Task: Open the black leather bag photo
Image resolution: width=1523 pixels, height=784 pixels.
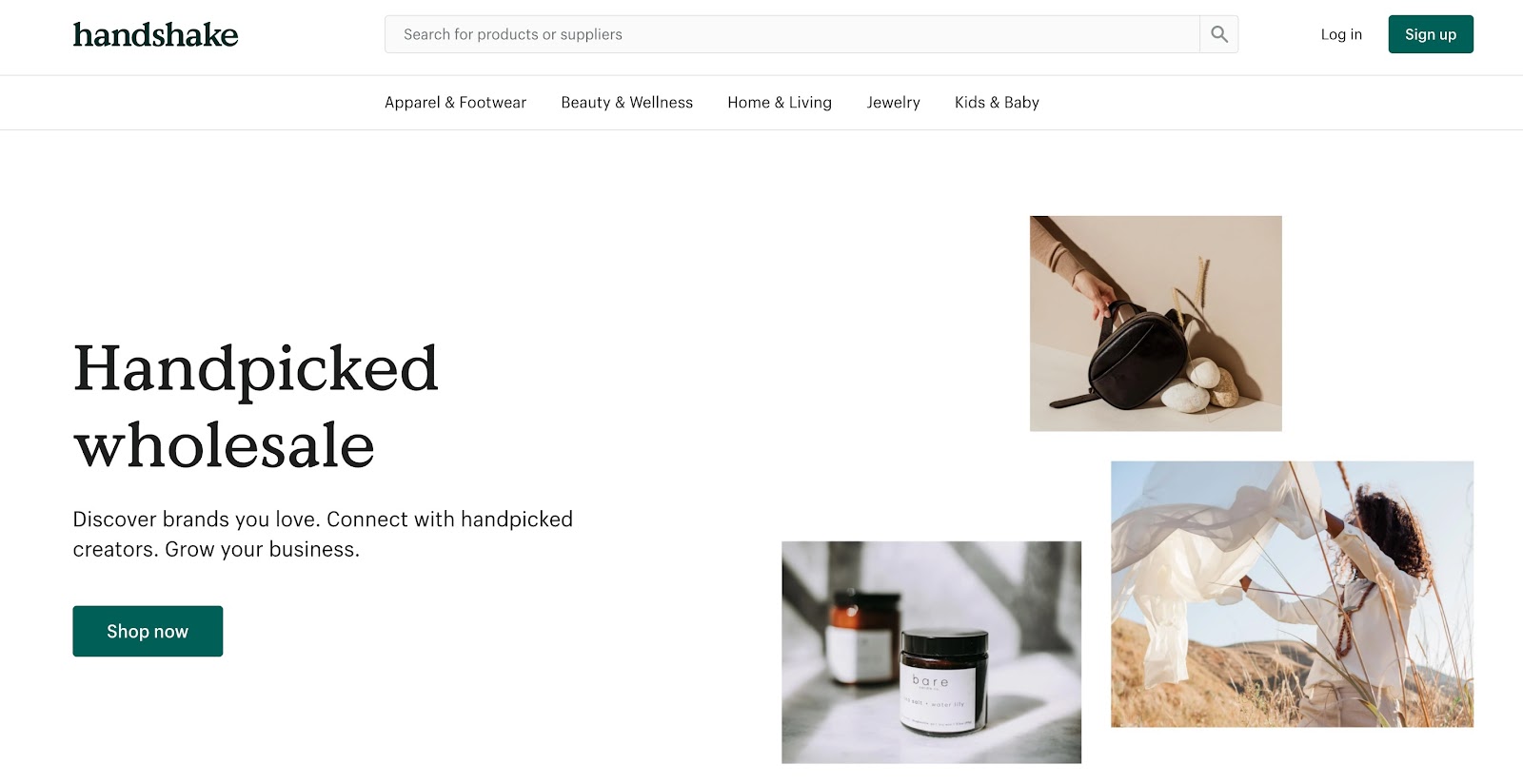Action: [1156, 323]
